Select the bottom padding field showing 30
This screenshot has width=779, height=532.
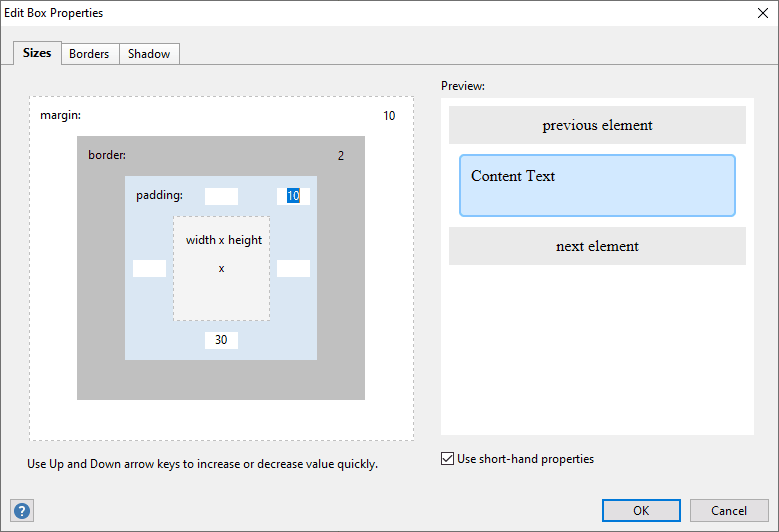221,340
